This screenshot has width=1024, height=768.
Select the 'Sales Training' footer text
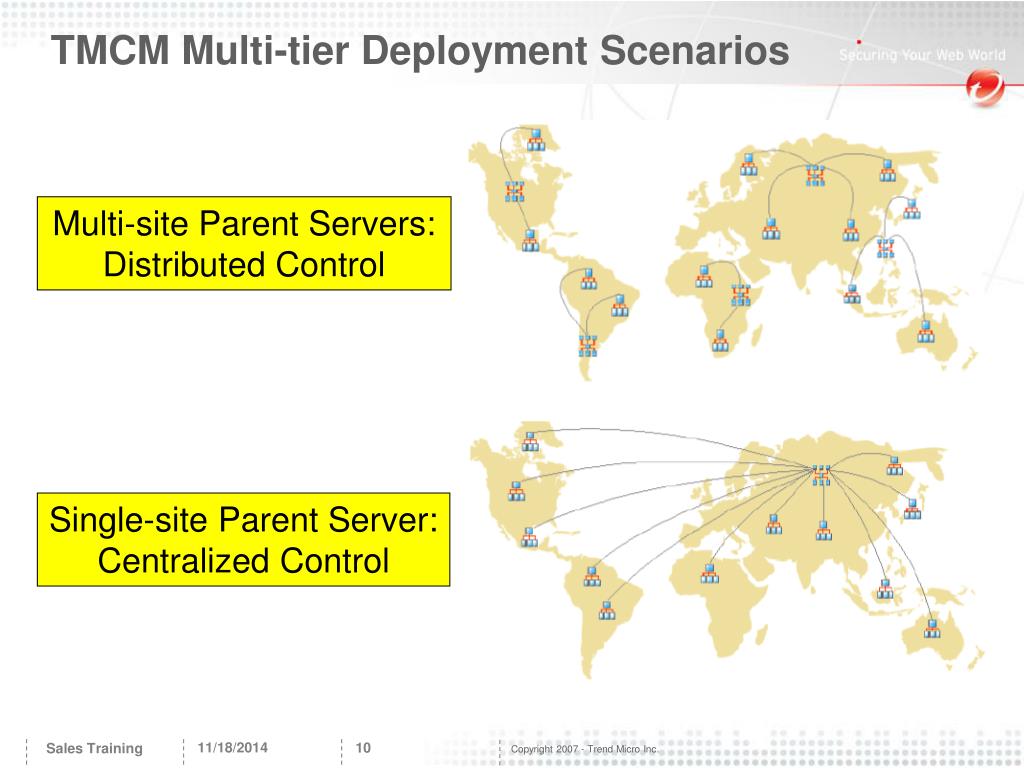94,748
